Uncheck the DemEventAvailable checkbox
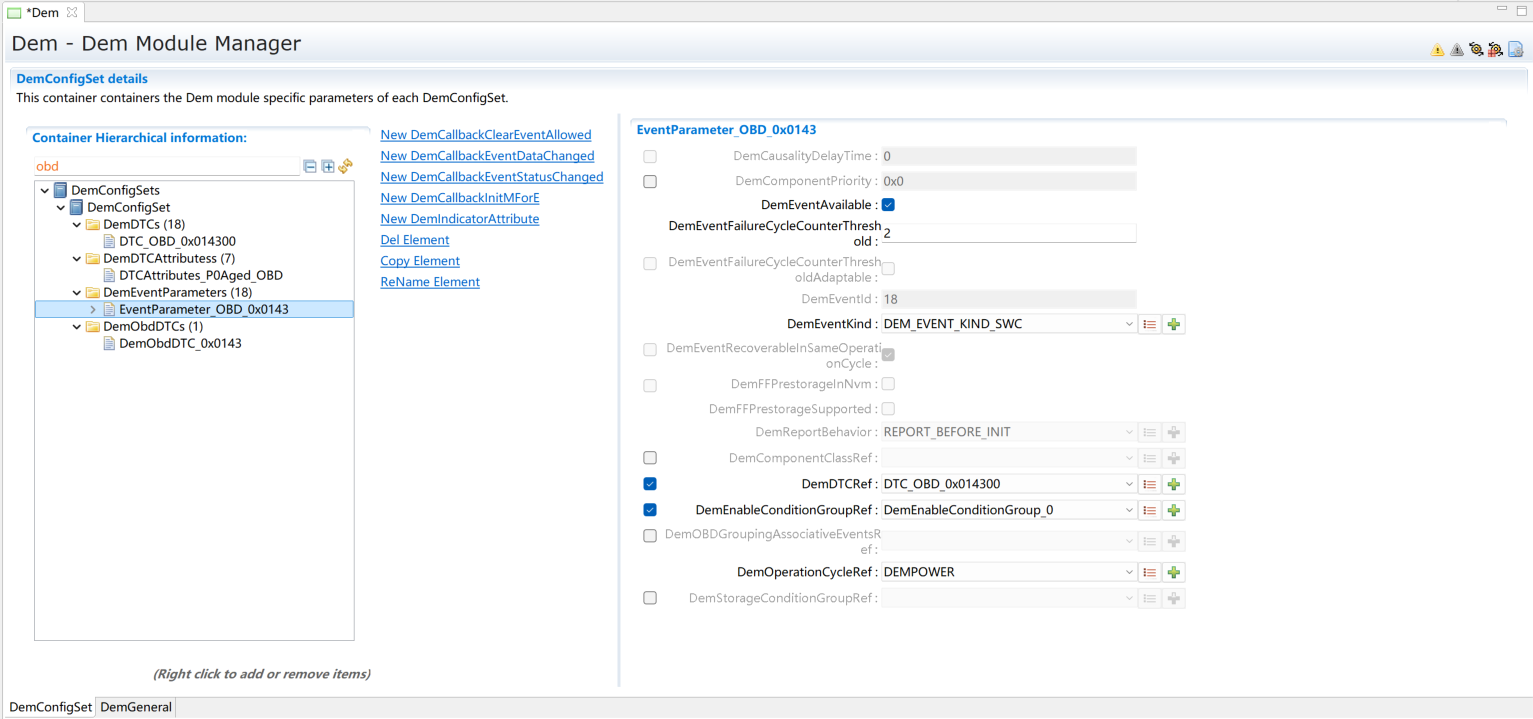This screenshot has width=1533, height=719. click(x=888, y=205)
